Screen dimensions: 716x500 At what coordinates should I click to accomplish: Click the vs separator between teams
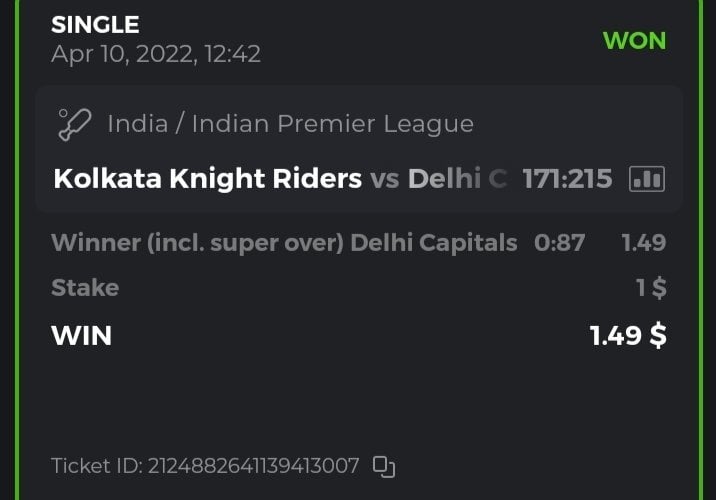coord(385,179)
